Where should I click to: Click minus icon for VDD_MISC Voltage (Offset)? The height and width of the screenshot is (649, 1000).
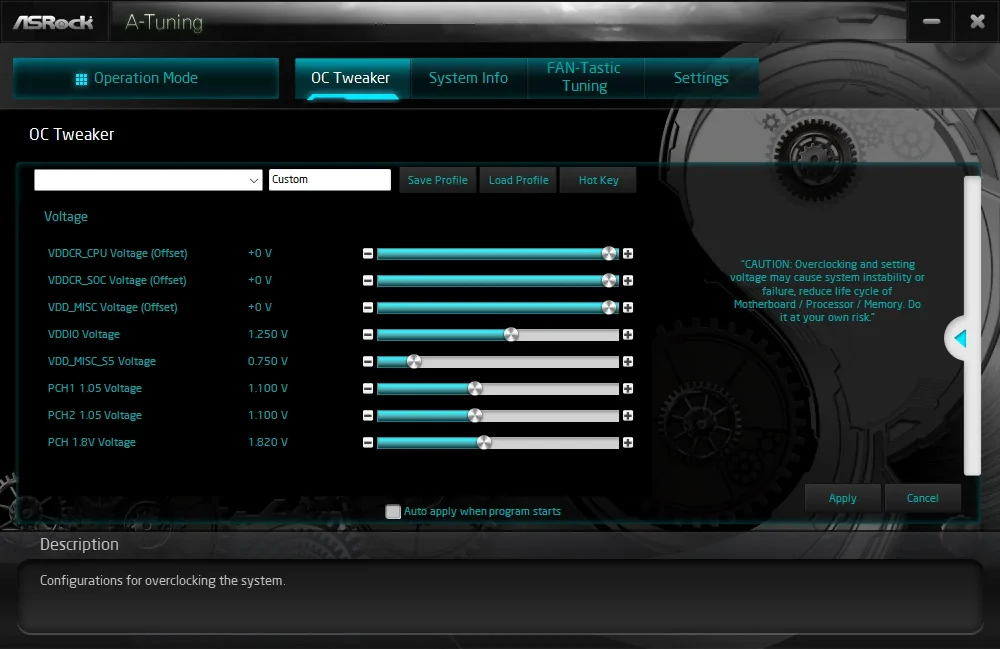(368, 307)
